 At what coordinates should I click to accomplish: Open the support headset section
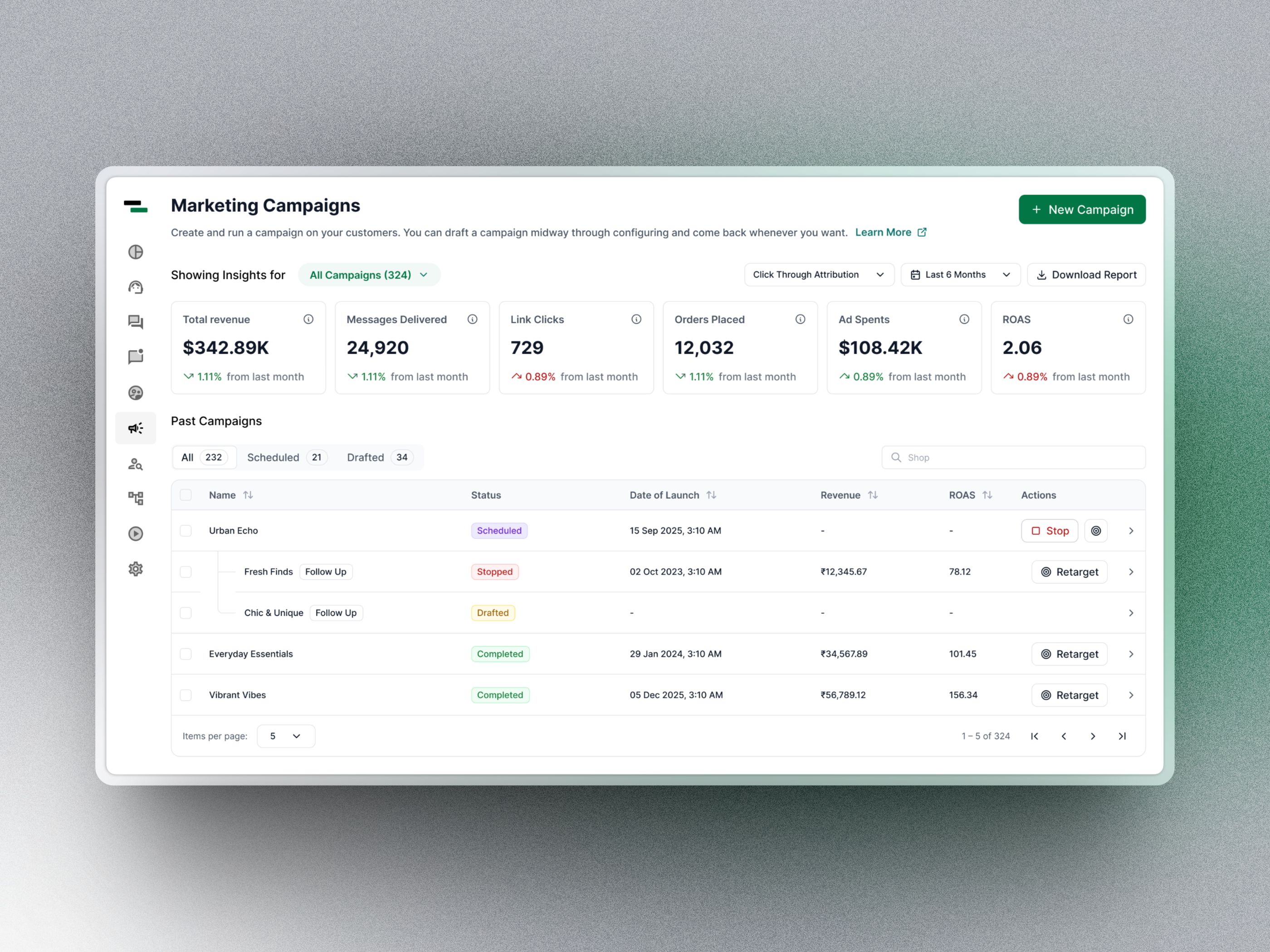[136, 287]
